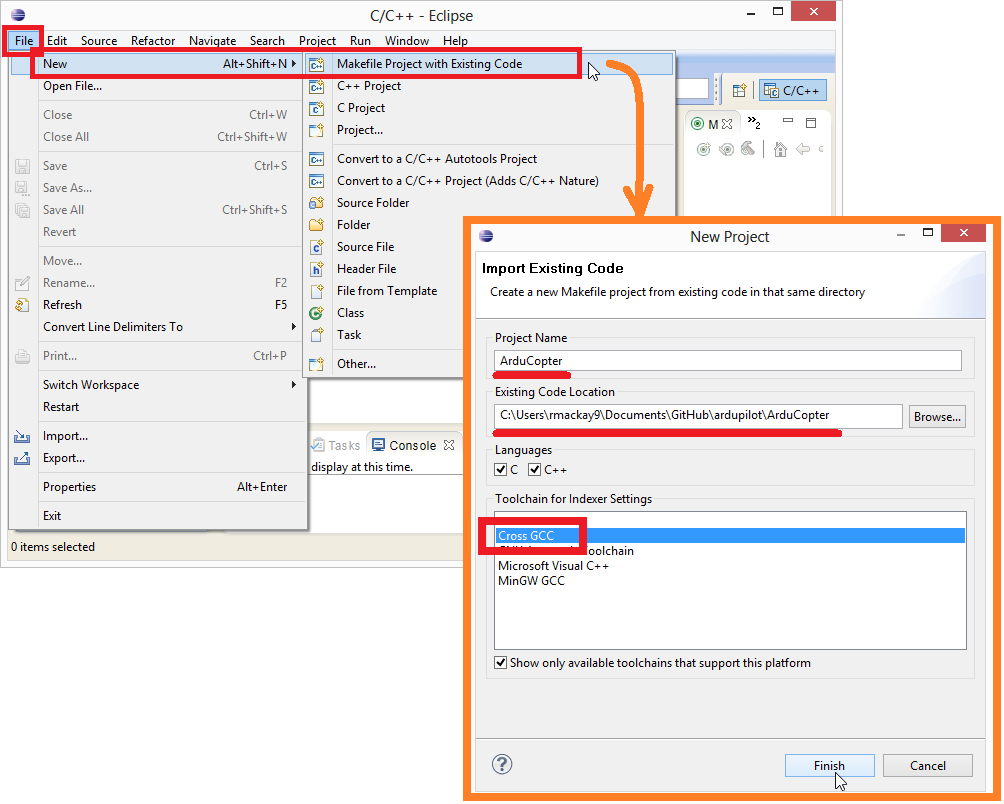The width and height of the screenshot is (1004, 804).
Task: Show hidden views via the »2 chevron
Action: pyautogui.click(x=754, y=124)
